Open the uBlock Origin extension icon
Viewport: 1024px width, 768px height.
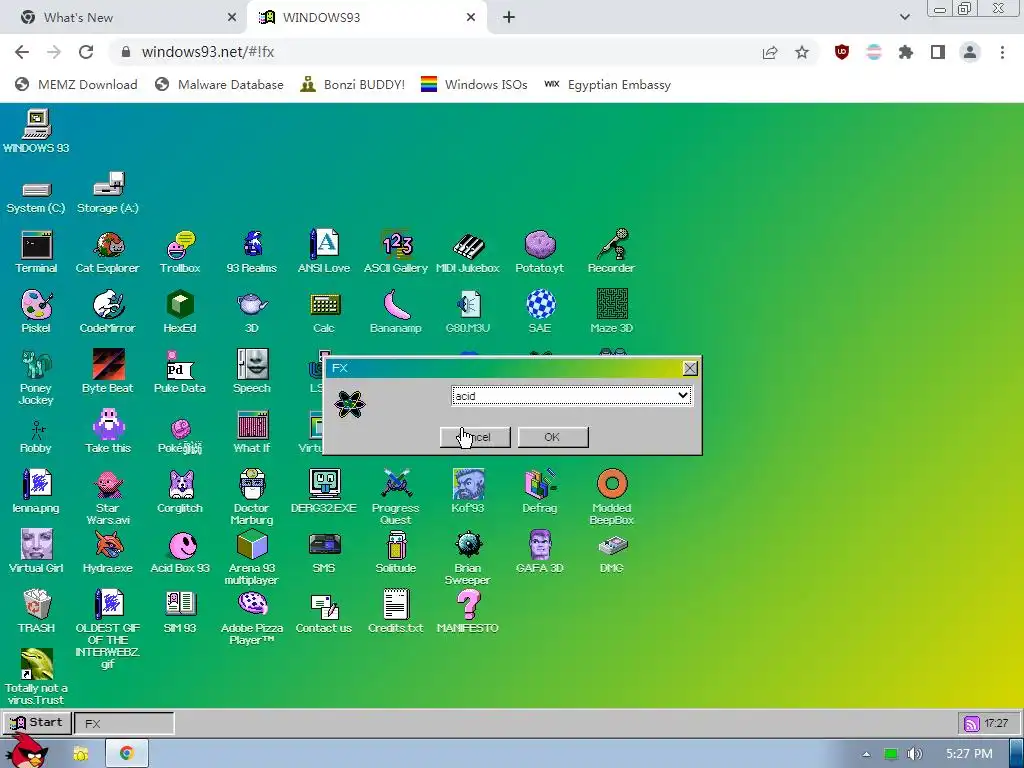(x=842, y=52)
